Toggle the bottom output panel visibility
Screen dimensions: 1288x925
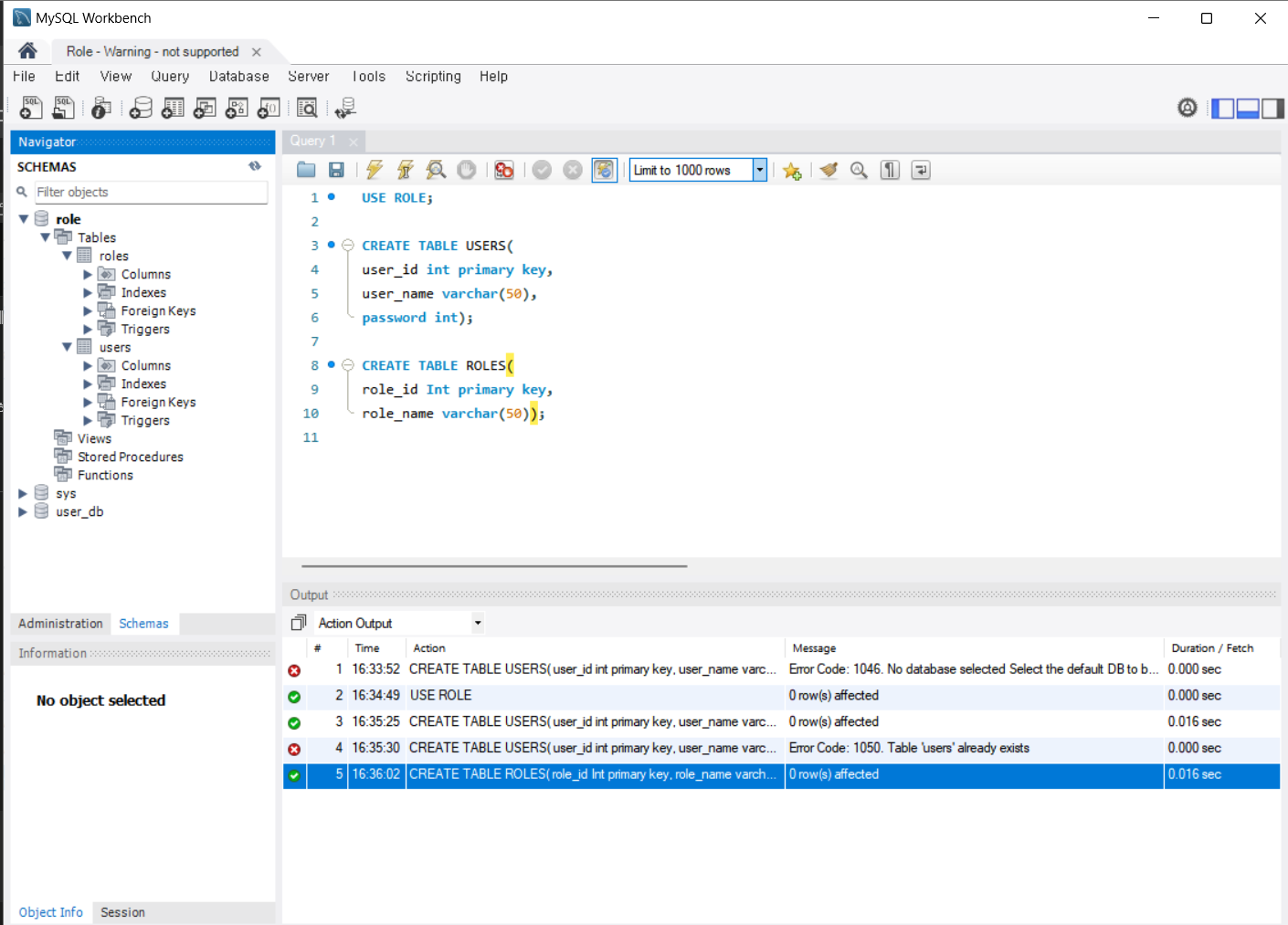[x=1248, y=108]
